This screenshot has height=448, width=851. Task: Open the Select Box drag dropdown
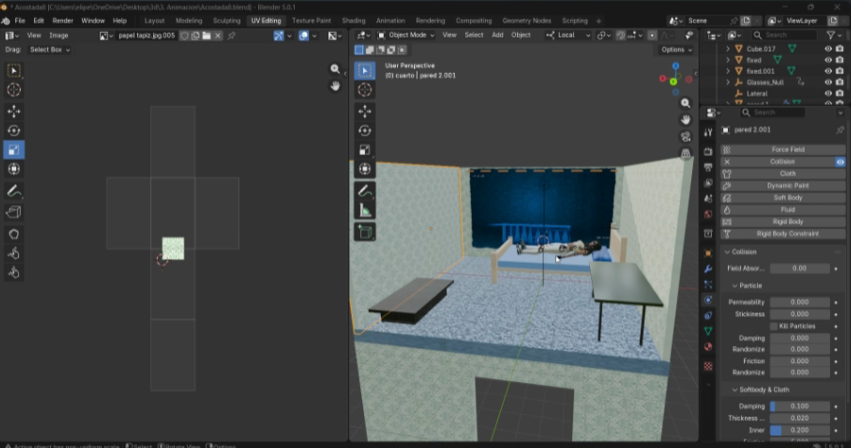(x=47, y=49)
